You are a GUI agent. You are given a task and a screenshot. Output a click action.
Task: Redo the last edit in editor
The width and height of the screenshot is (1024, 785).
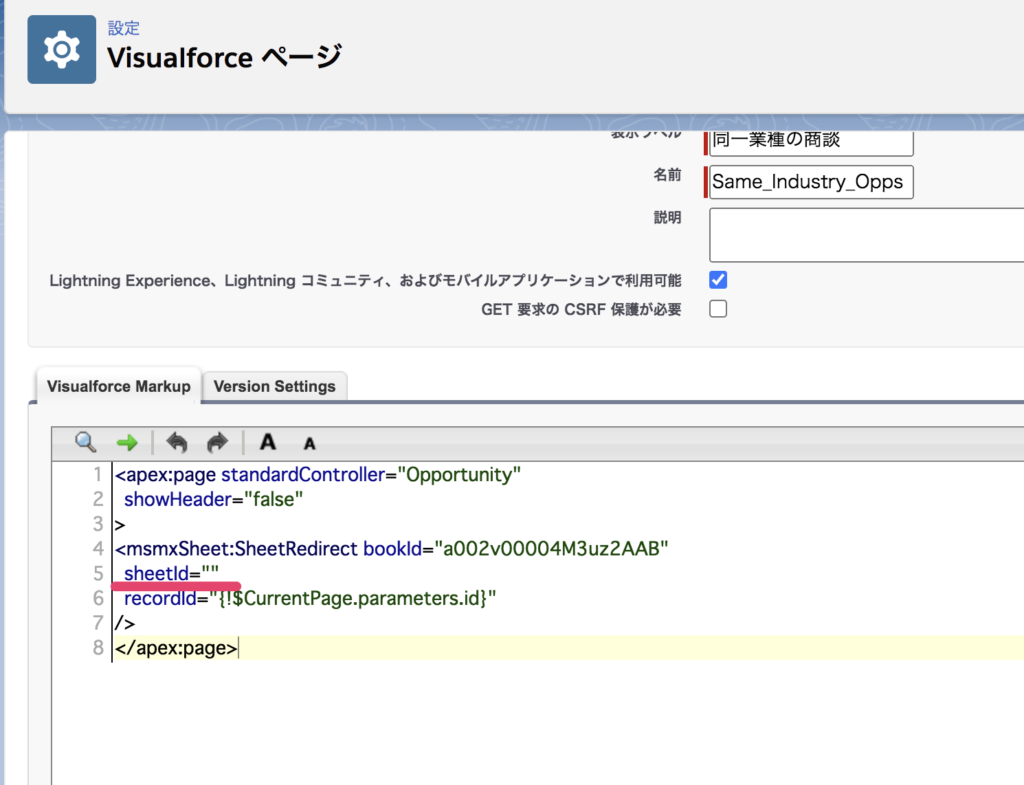pos(217,443)
